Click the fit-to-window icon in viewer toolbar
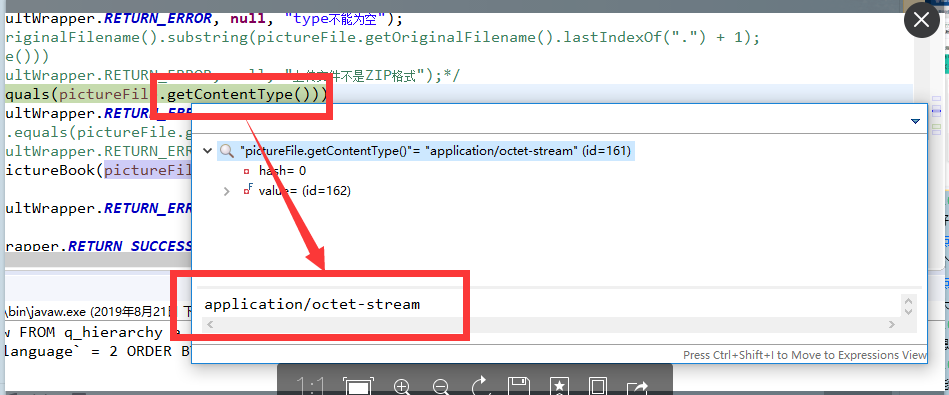This screenshot has height=395, width=949. [x=358, y=387]
